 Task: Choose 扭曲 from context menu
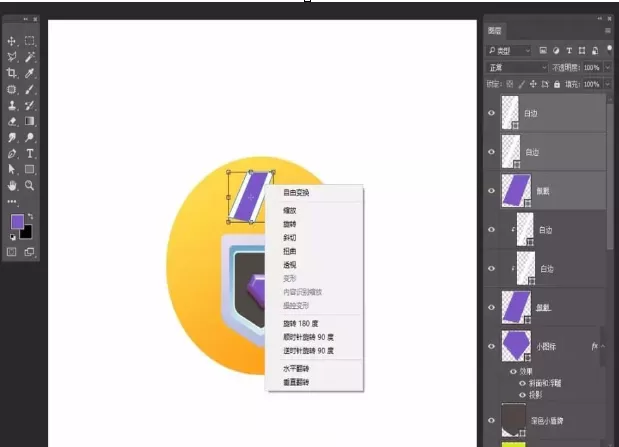pos(290,251)
